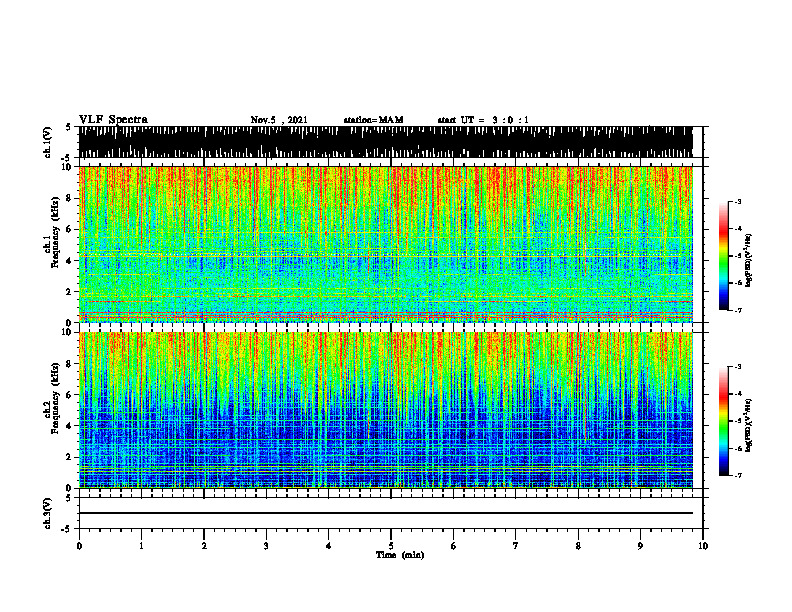Click time axis tick label "8"
792x612 pixels.
pyautogui.click(x=578, y=546)
